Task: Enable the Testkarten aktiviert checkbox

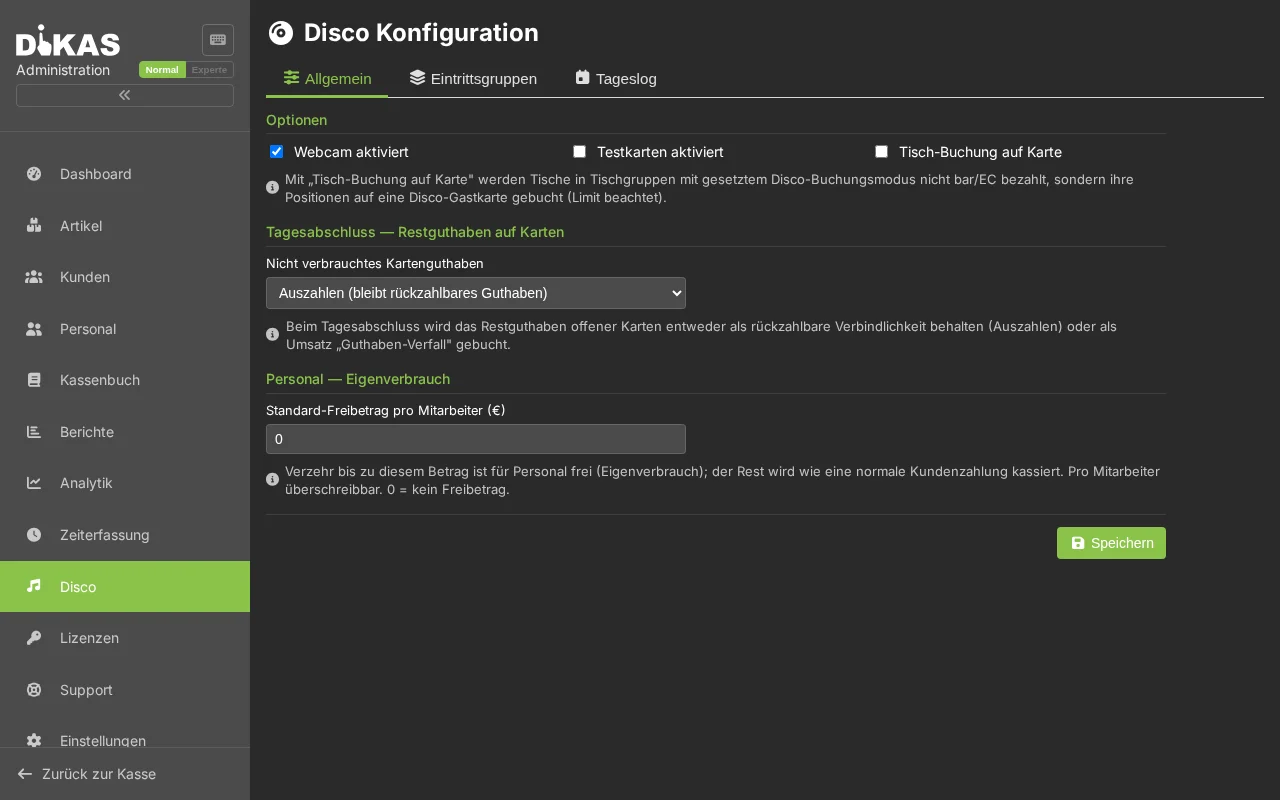Action: (579, 152)
